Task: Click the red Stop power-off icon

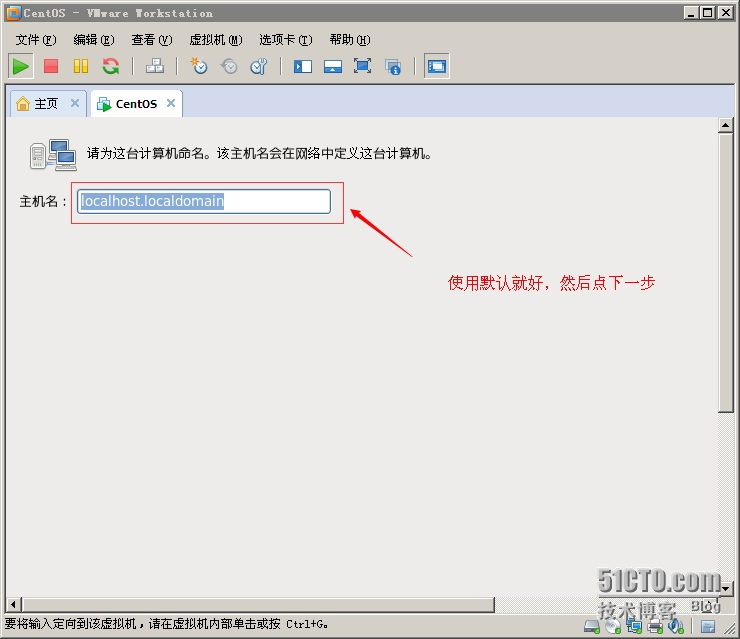Action: point(50,66)
